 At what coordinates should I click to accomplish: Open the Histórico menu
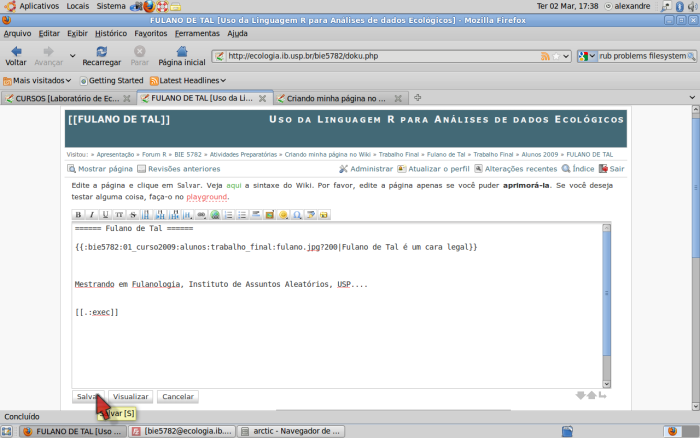tap(111, 33)
